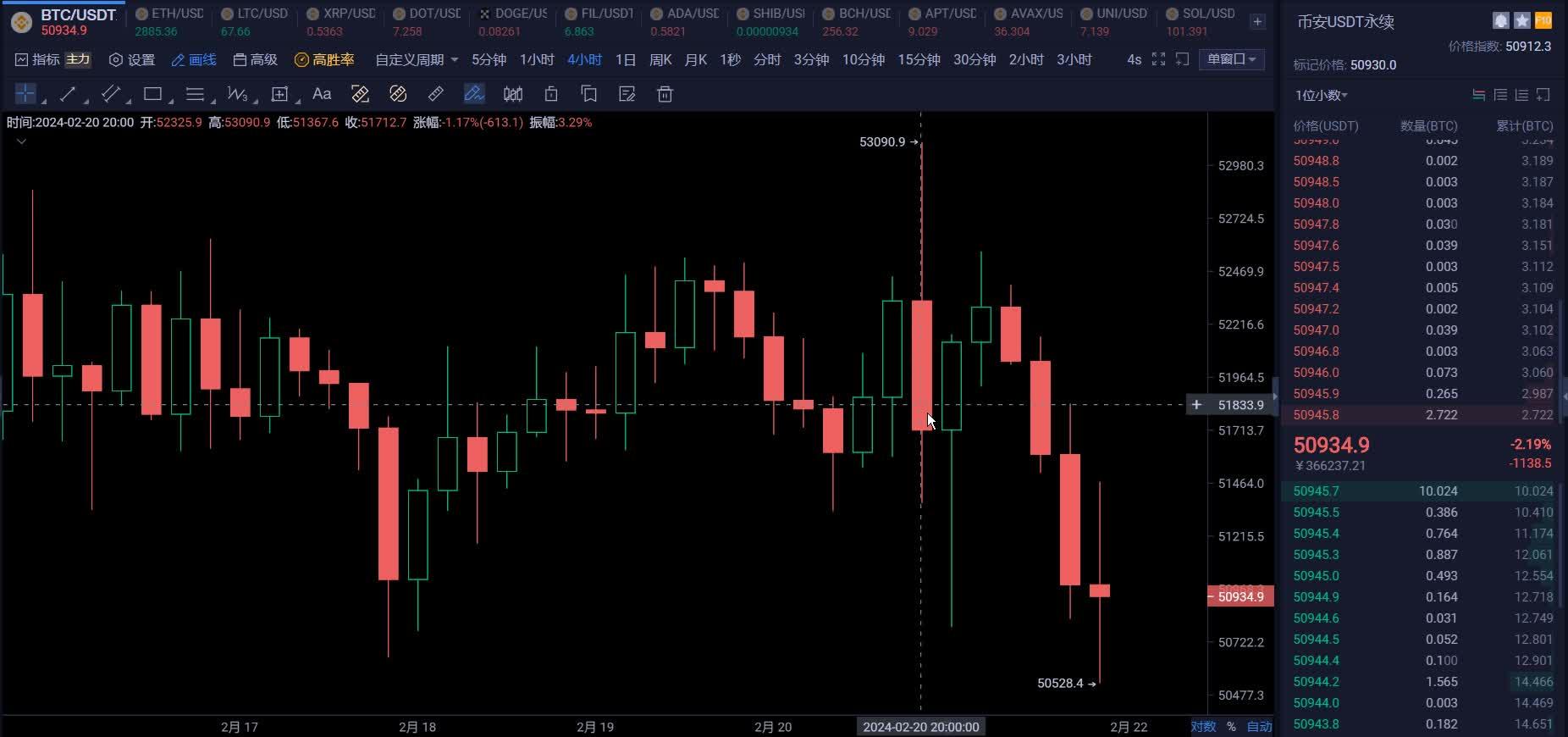Click the plus button beside 51833.9 price
1568x737 pixels.
coord(1196,405)
